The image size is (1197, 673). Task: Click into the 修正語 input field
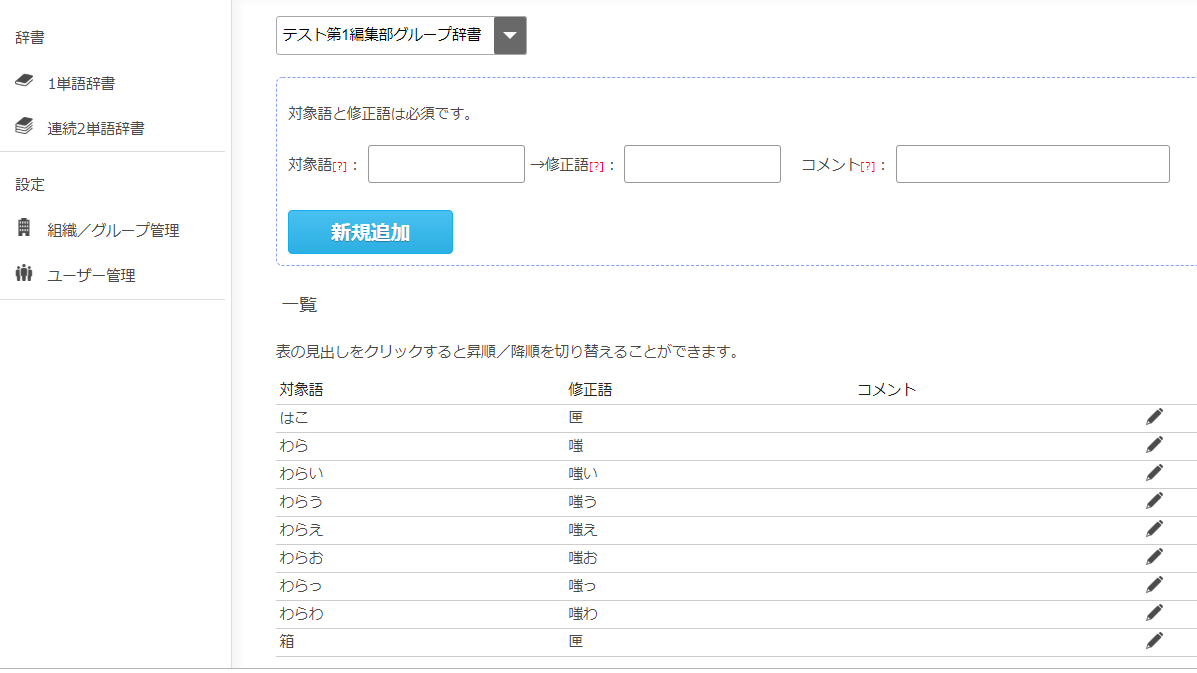(702, 164)
